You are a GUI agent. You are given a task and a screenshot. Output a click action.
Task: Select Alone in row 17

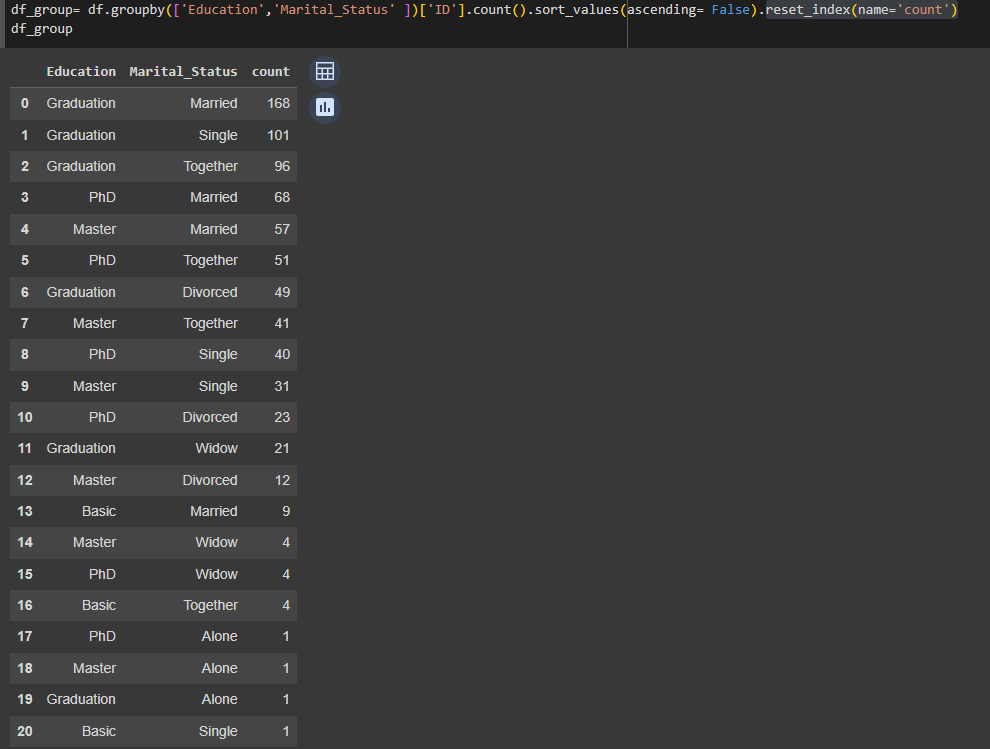219,636
